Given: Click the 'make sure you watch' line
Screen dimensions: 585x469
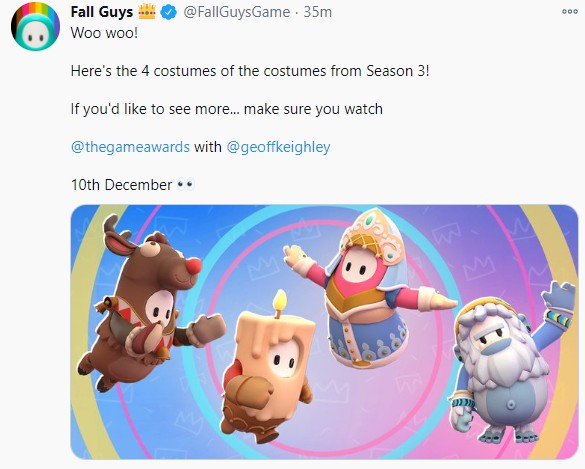Looking at the screenshot, I should coord(313,109).
